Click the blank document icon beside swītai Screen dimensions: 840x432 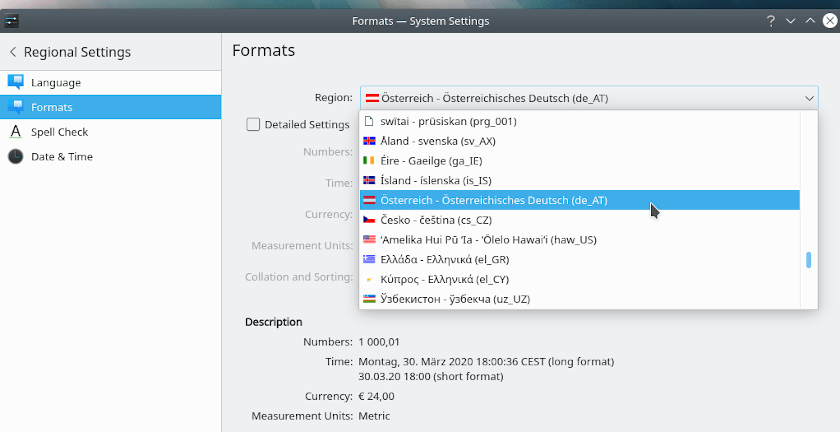[x=369, y=121]
